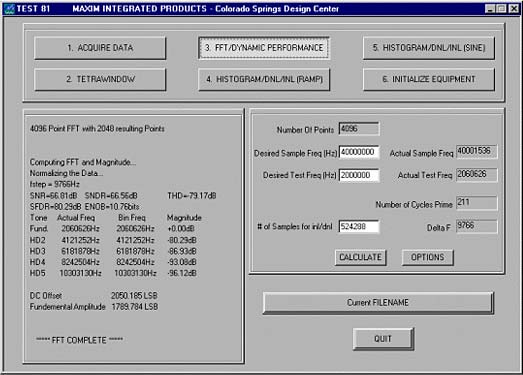The width and height of the screenshot is (523, 375).
Task: Minimize the TEST 81 window
Action: pos(490,9)
